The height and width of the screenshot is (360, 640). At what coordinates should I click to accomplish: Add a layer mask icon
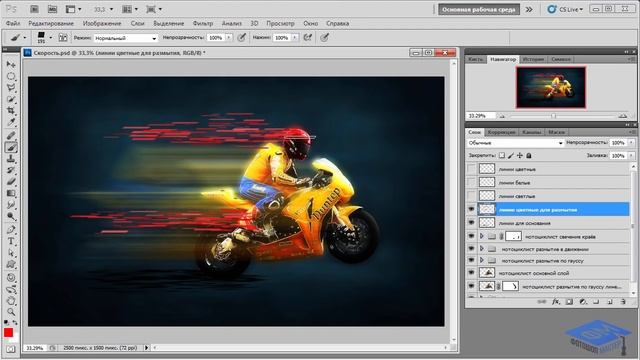[x=569, y=302]
